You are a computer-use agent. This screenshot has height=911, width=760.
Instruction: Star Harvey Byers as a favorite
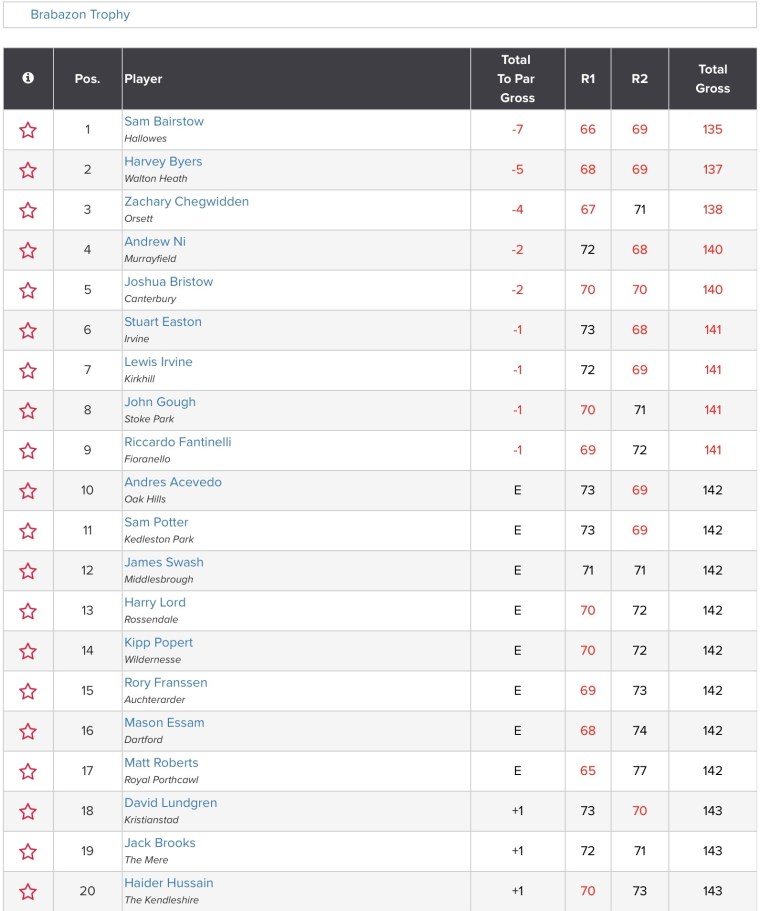pyautogui.click(x=28, y=170)
